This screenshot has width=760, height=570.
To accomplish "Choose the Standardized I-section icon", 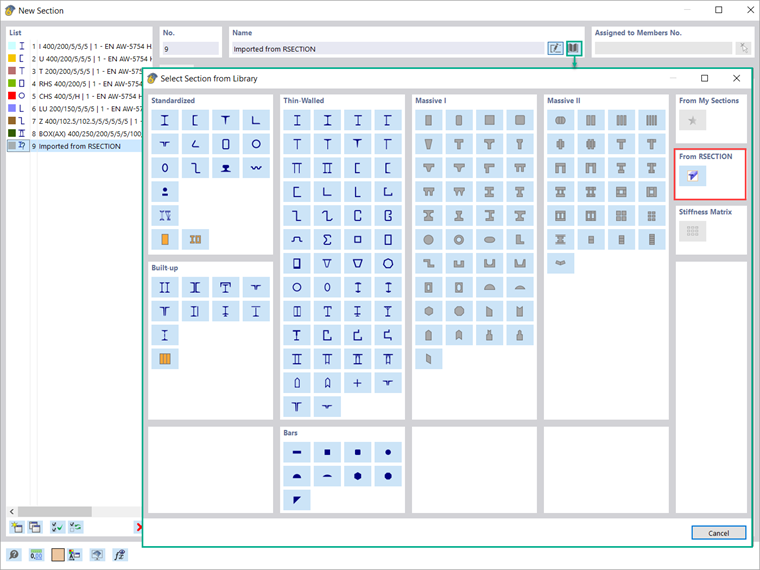I will 165,120.
